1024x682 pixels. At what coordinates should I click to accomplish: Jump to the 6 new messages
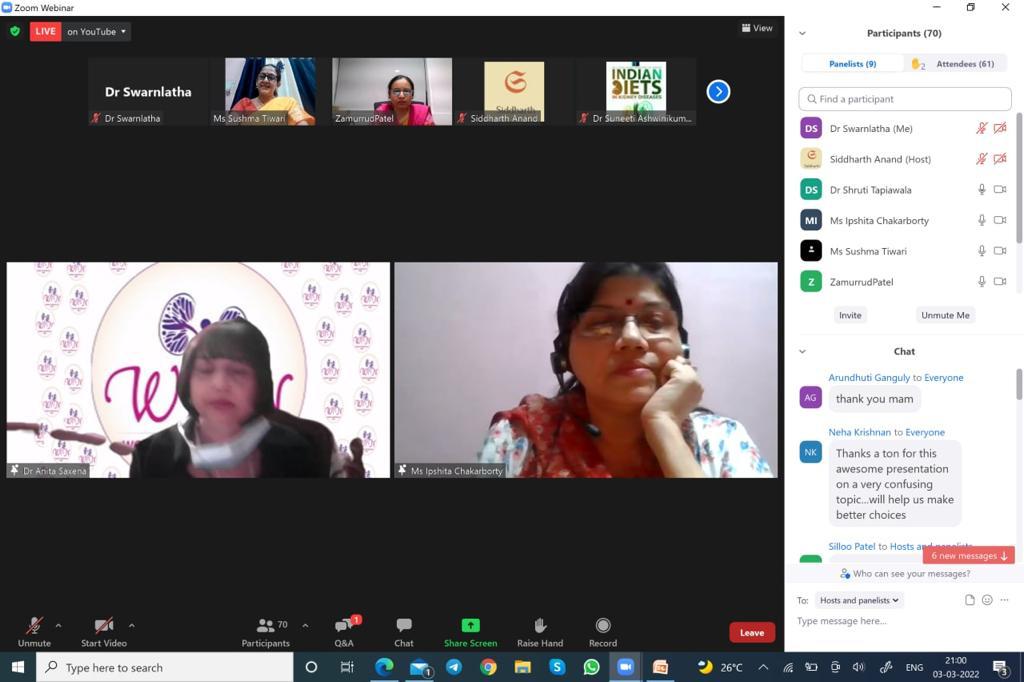pos(968,555)
